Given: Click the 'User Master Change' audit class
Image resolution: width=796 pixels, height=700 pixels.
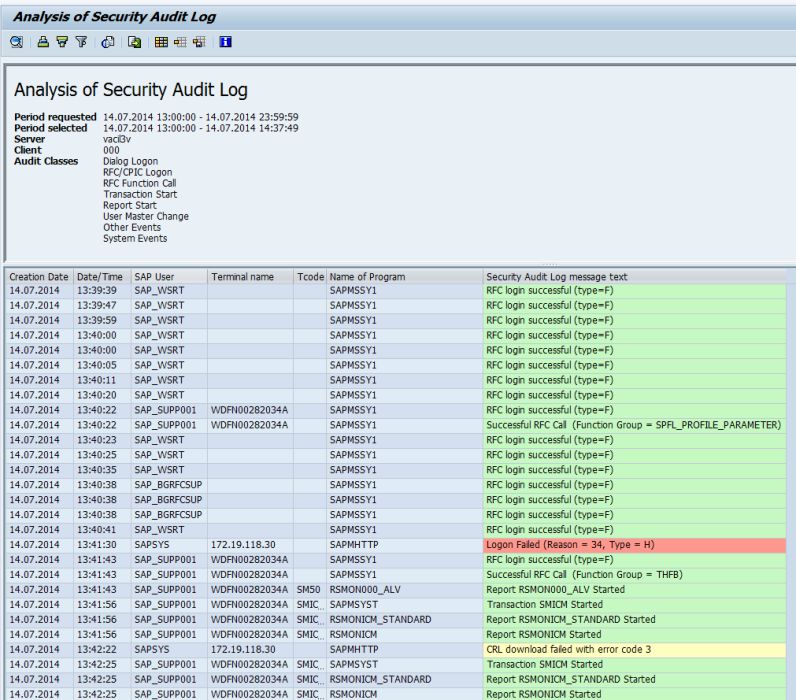Looking at the screenshot, I should point(146,216).
